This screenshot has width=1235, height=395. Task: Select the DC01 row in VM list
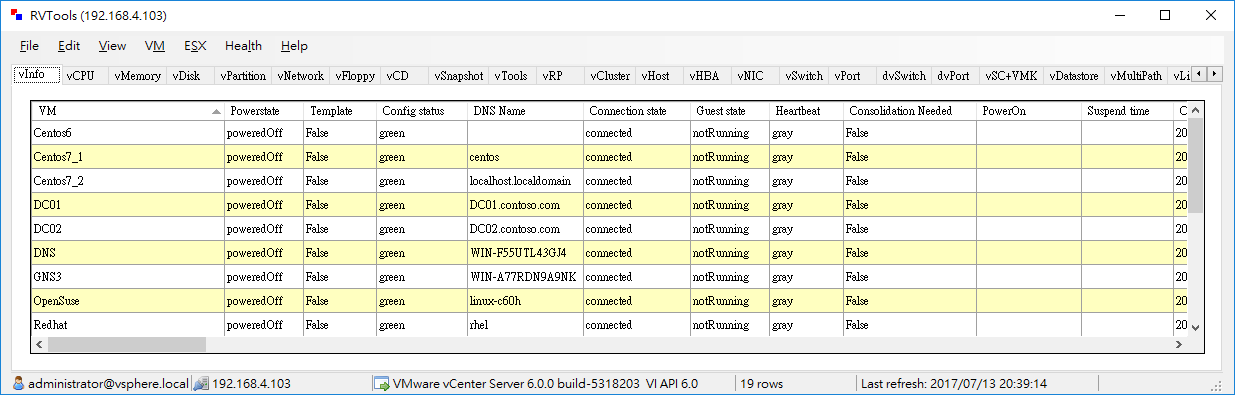(609, 205)
